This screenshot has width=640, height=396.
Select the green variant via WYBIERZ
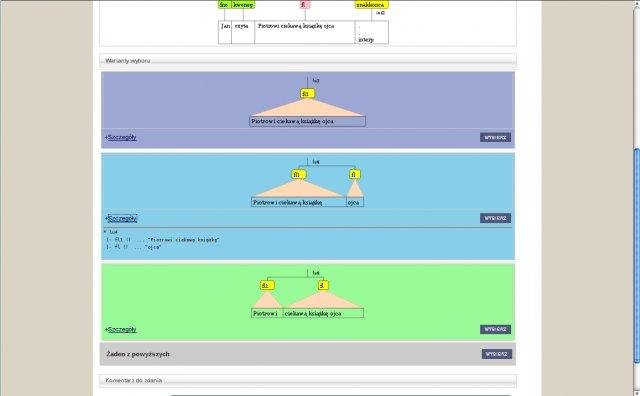[495, 329]
